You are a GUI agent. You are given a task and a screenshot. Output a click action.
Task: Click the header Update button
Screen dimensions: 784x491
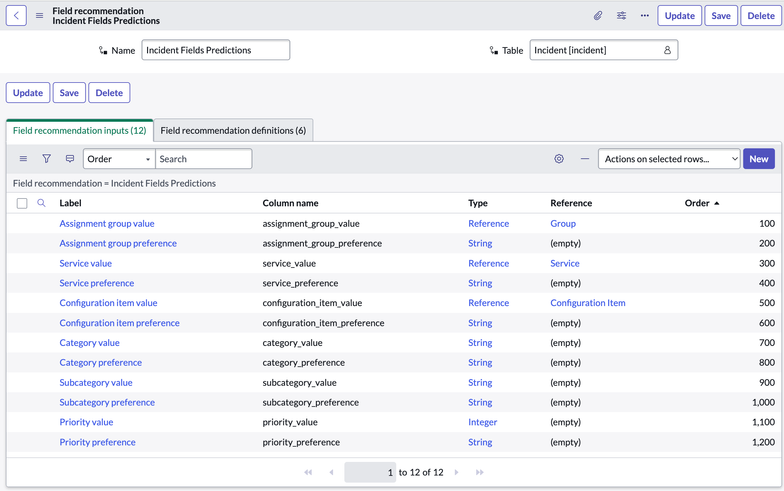(x=680, y=16)
